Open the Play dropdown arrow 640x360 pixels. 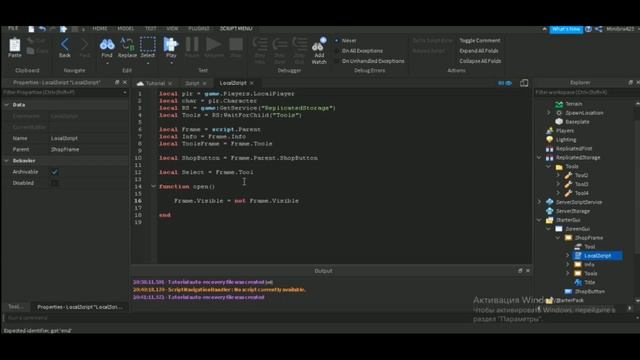pyautogui.click(x=171, y=63)
